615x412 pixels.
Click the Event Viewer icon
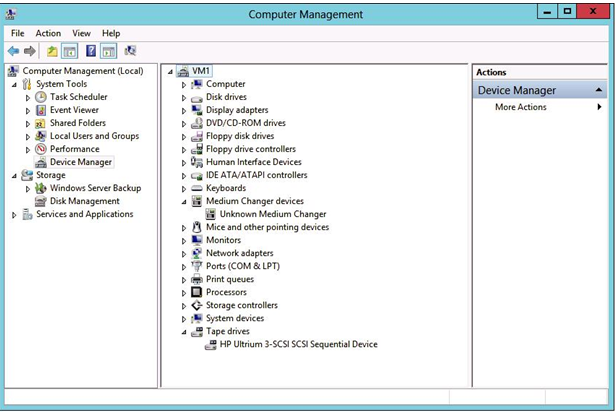coord(41,110)
